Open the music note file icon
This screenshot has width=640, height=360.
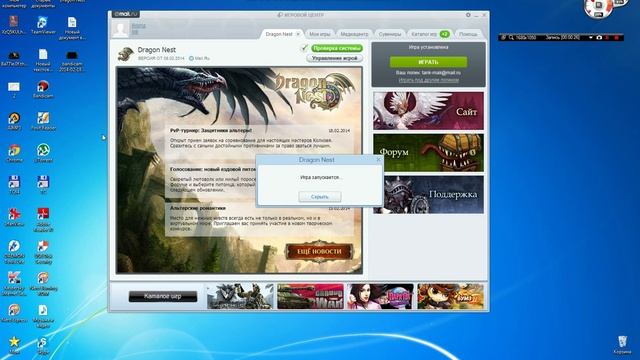[x=43, y=316]
